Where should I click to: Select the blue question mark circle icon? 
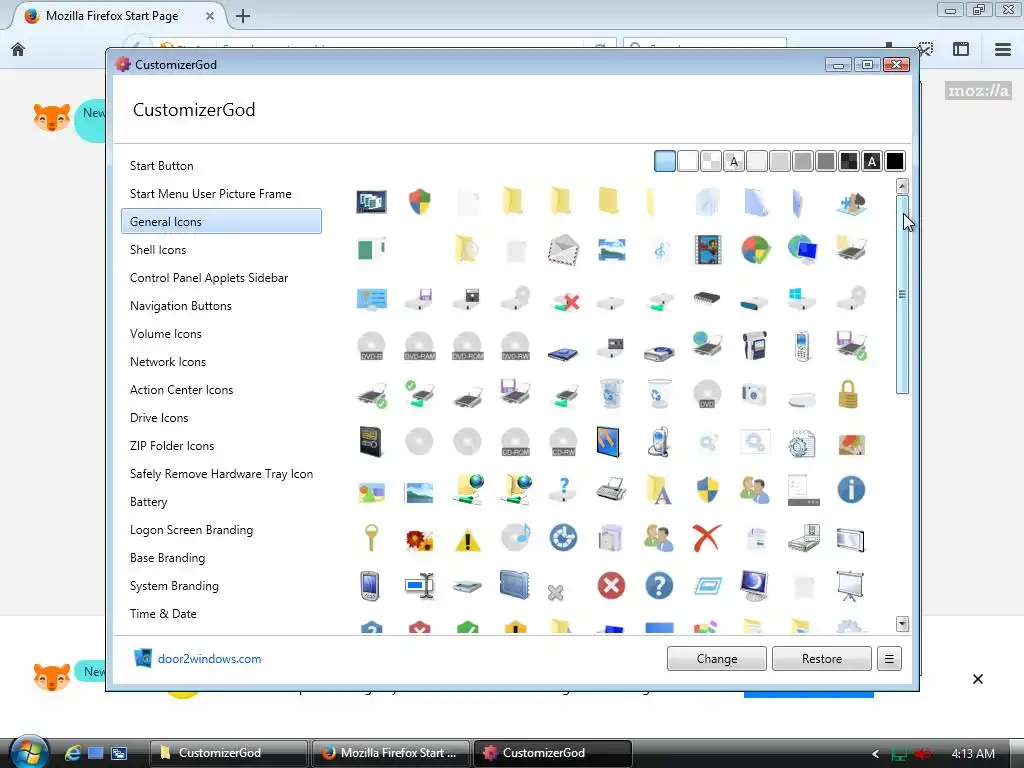(660, 586)
